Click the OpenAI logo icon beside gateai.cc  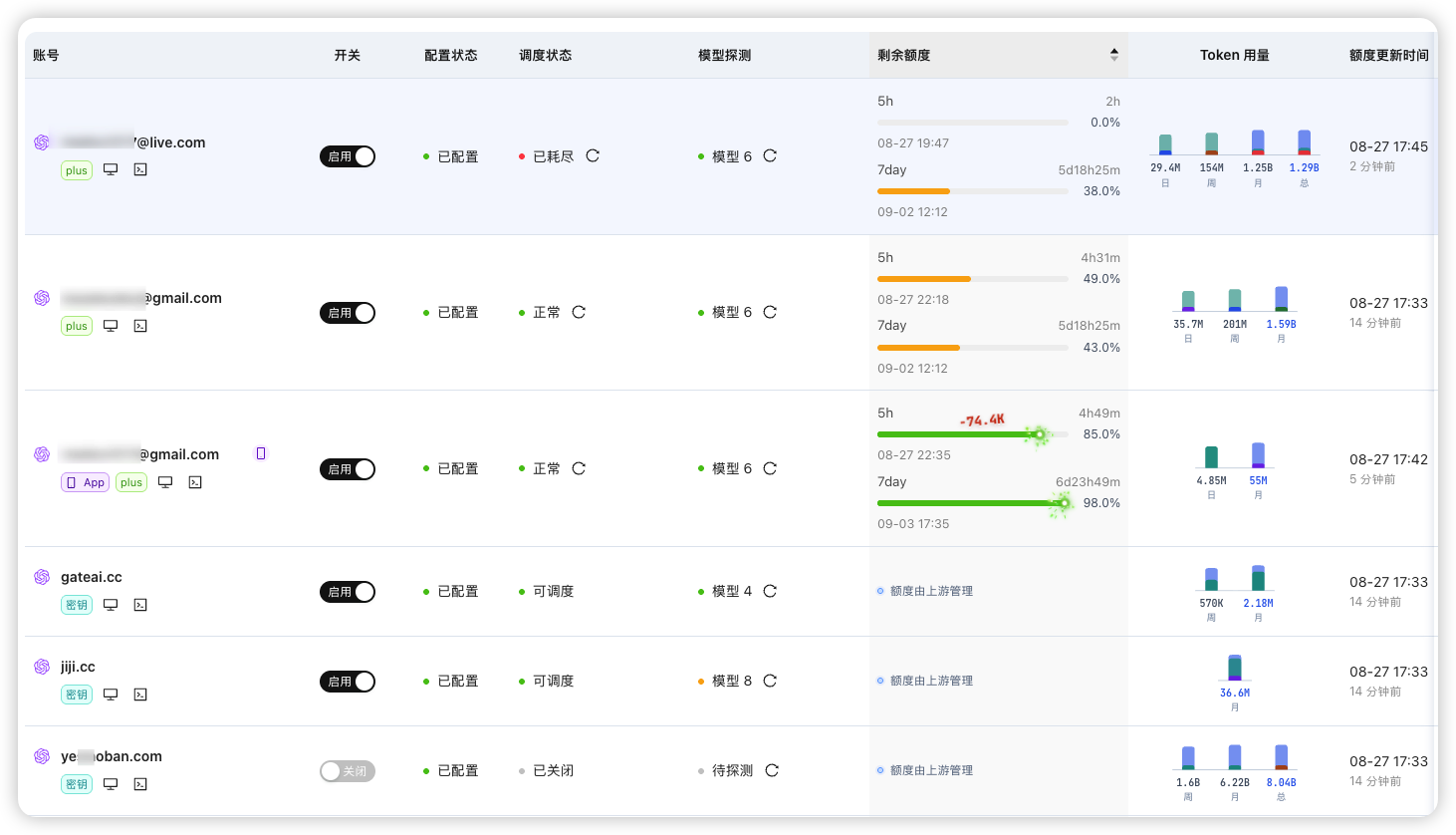42,577
